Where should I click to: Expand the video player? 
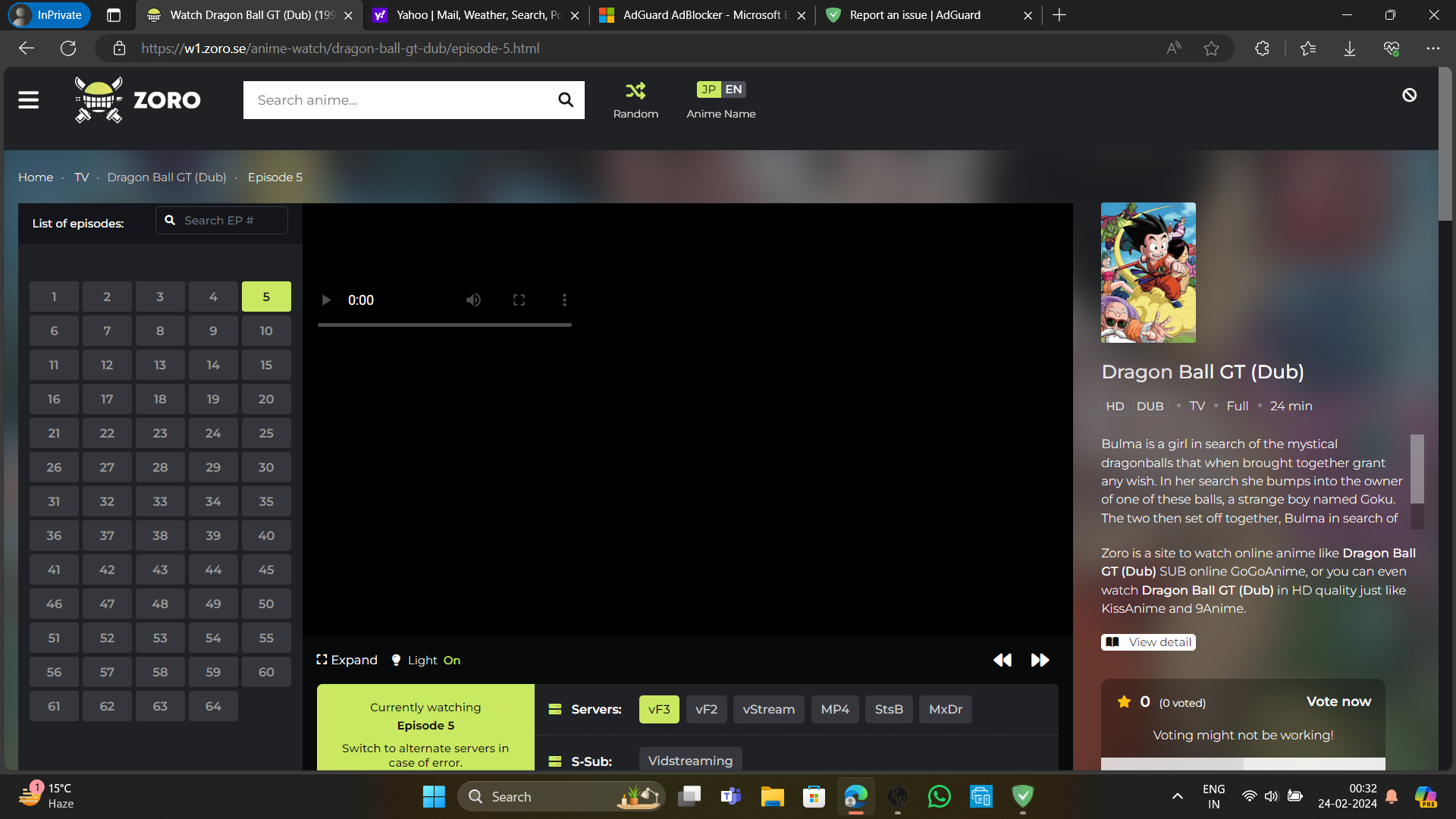(347, 661)
